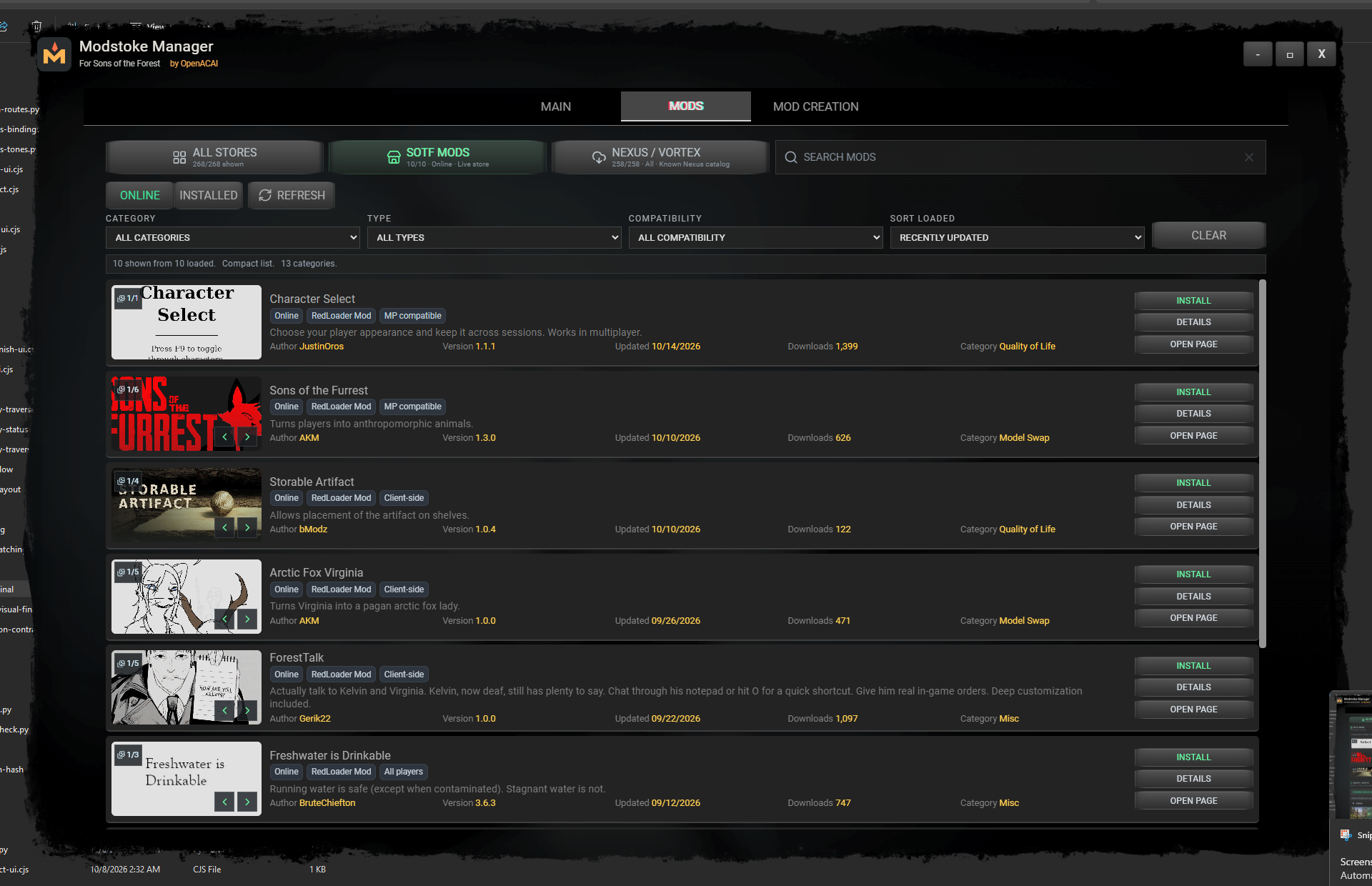
Task: Click author name JustinOros
Action: point(322,347)
